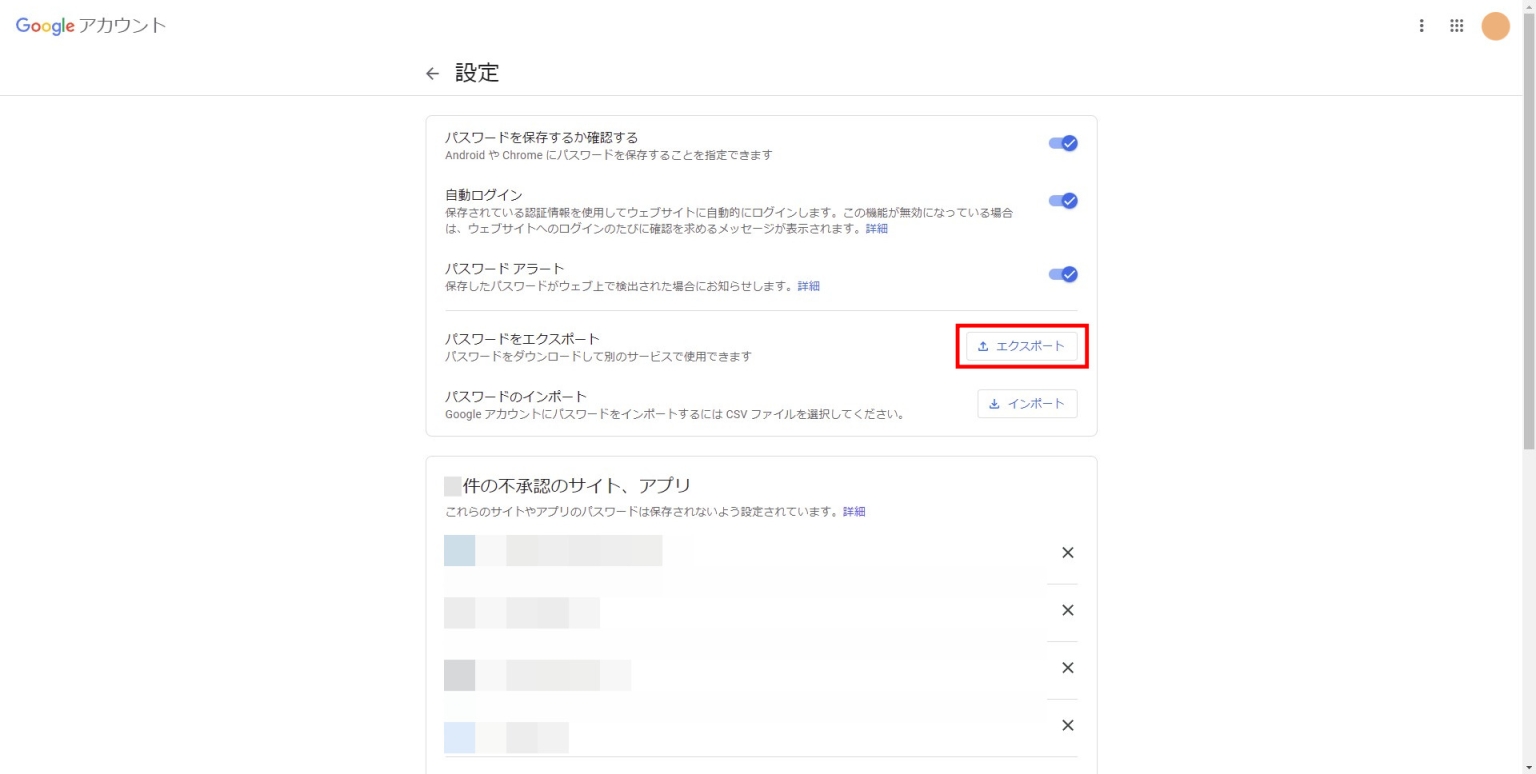The height and width of the screenshot is (774, 1536).
Task: Click the Google アカウント logo
Action: tap(91, 26)
